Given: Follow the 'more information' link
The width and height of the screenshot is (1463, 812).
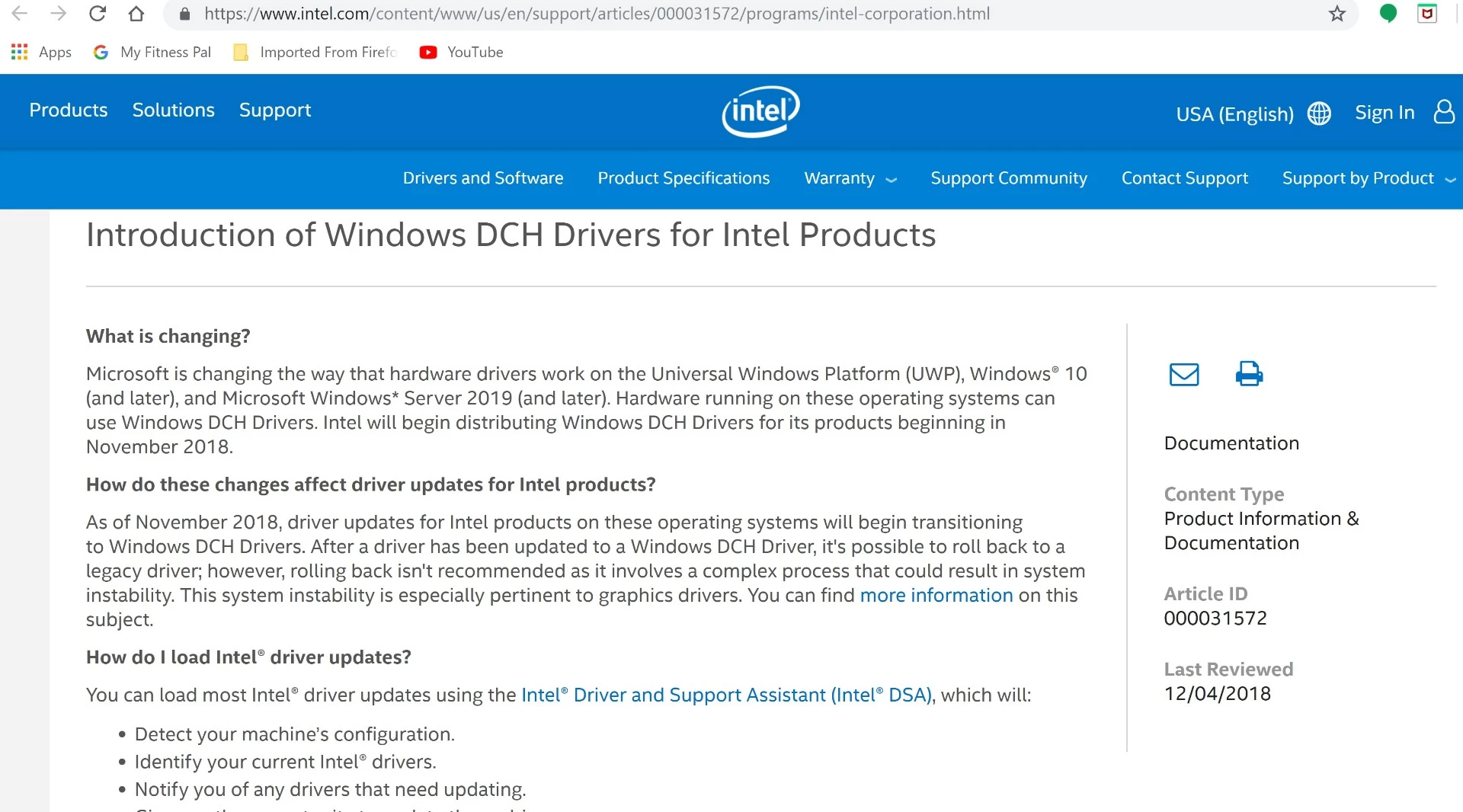Looking at the screenshot, I should (936, 596).
